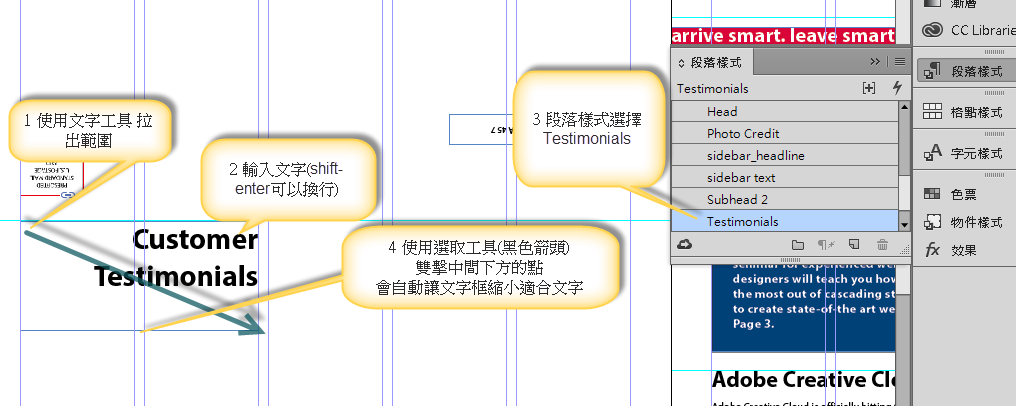
Task: Click the clear overrides icon in panel footer
Action: tap(825, 245)
